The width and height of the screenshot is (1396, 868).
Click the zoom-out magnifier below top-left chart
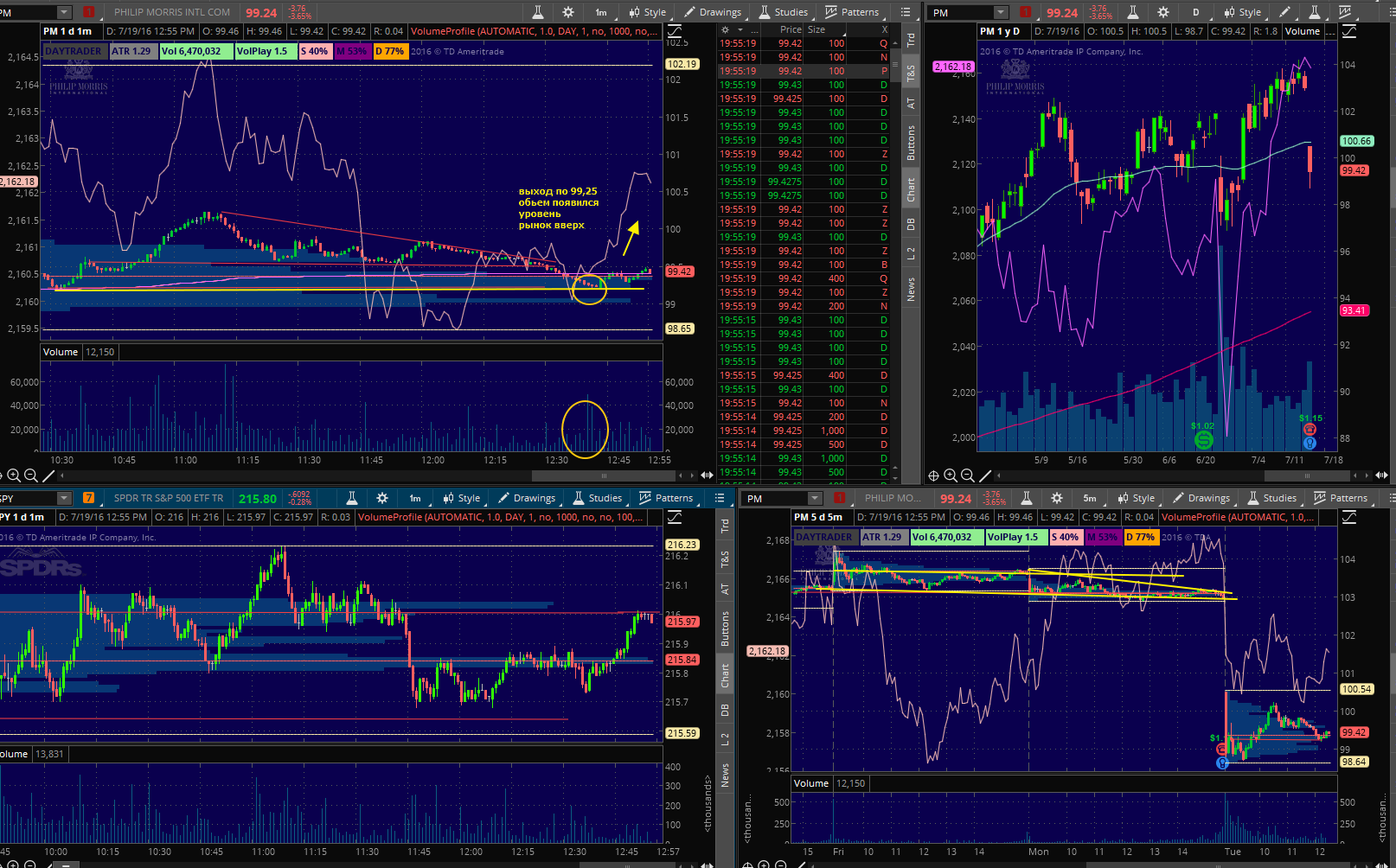point(30,475)
